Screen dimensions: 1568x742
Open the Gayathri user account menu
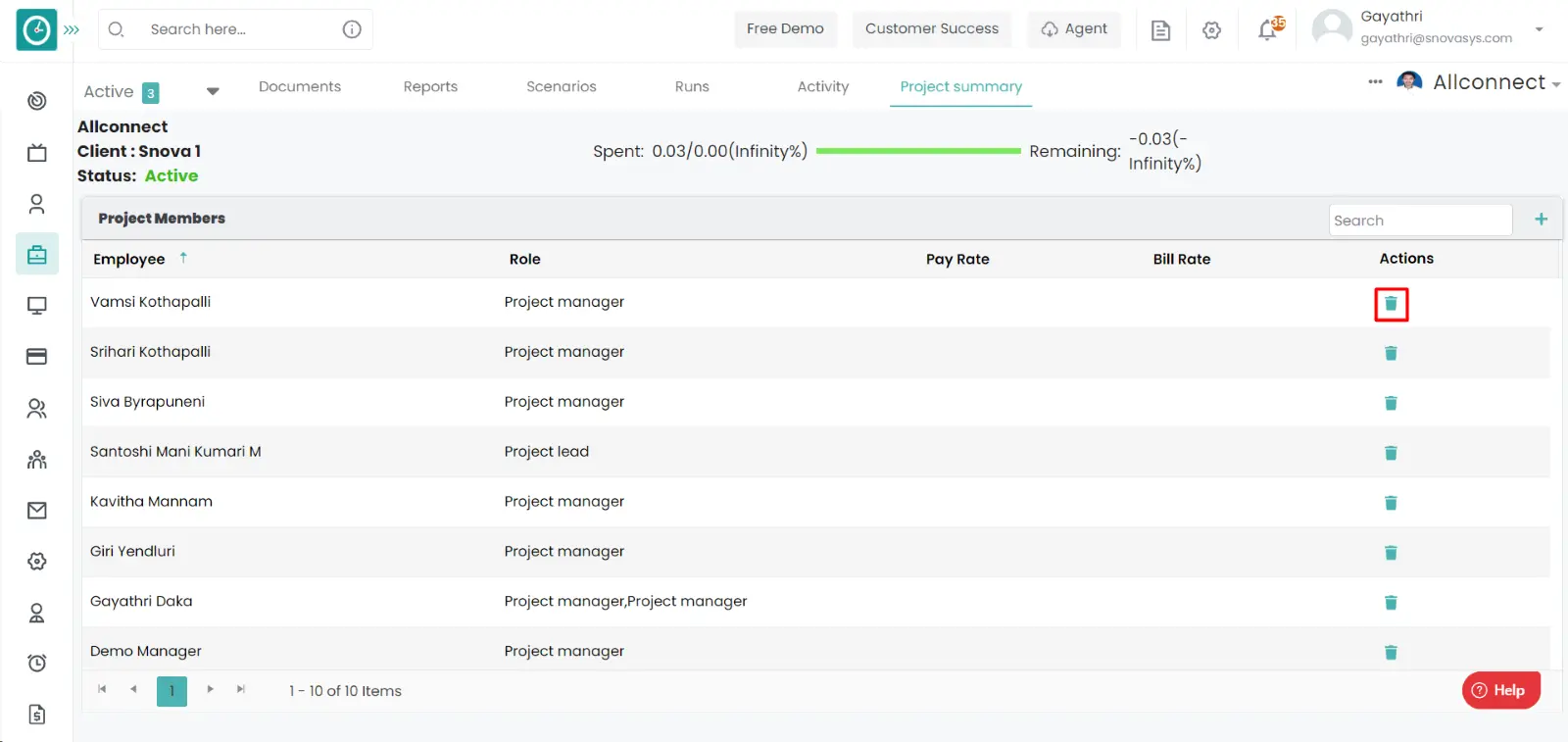point(1539,29)
